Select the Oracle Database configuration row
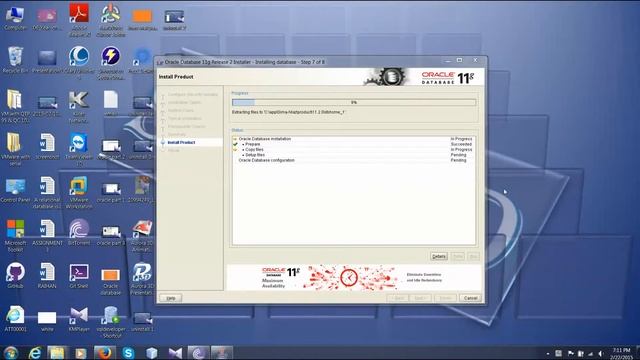The height and width of the screenshot is (360, 640). pyautogui.click(x=353, y=160)
